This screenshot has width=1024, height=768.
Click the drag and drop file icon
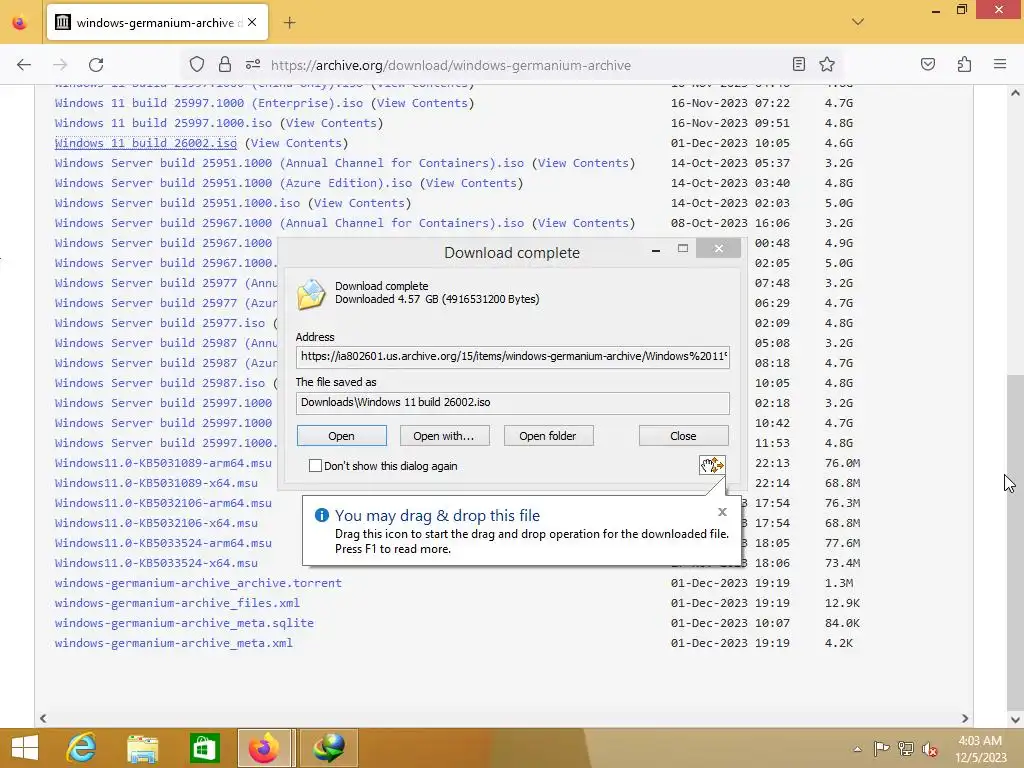(x=712, y=465)
